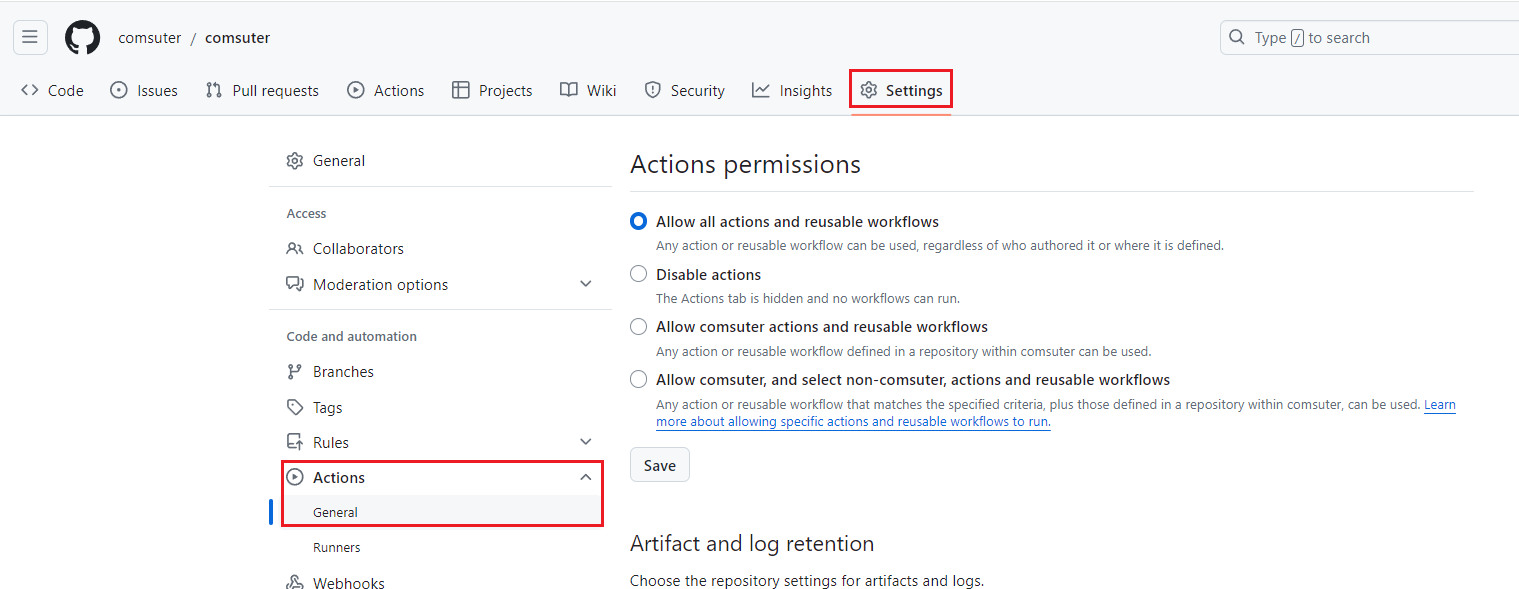Click the Branches git-branch icon
The width and height of the screenshot is (1519, 589).
pyautogui.click(x=295, y=371)
